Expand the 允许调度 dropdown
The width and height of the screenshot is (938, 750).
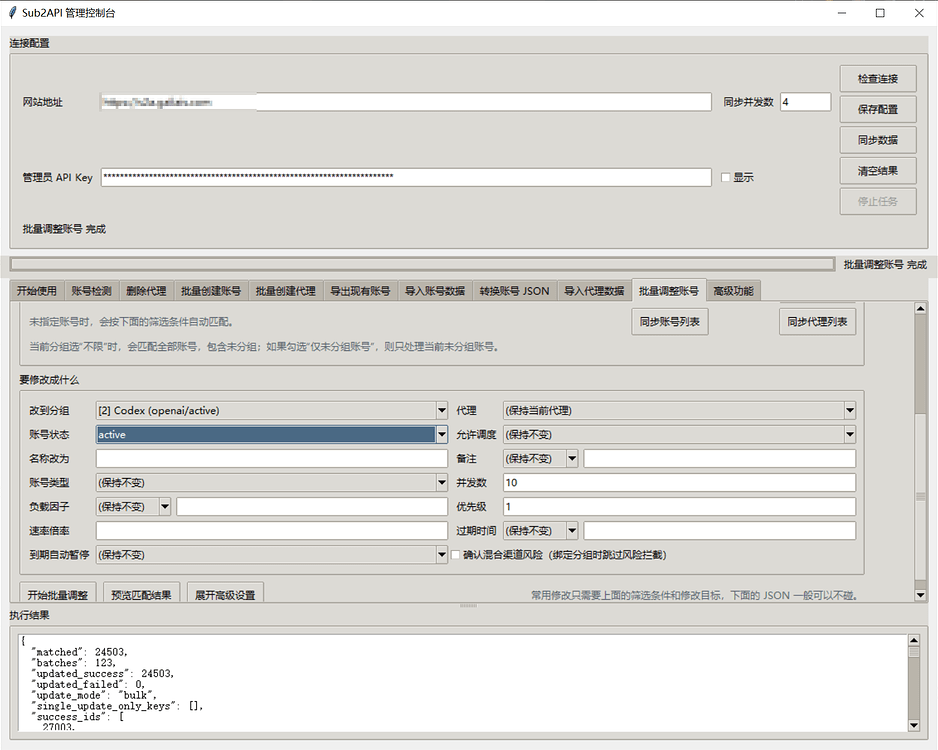click(849, 435)
